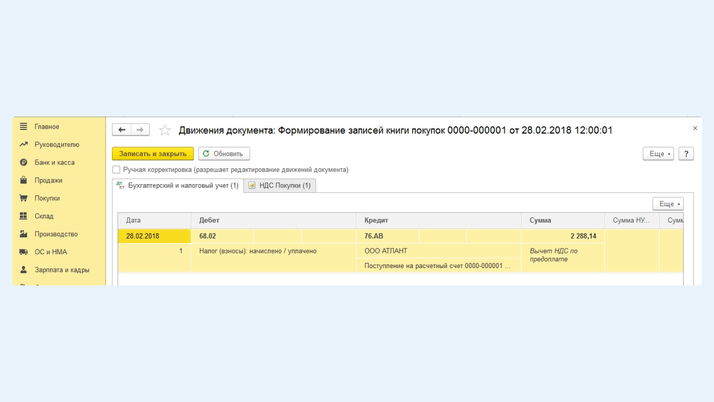This screenshot has width=714, height=402.
Task: Click the Обновить refresh button
Action: pos(224,154)
